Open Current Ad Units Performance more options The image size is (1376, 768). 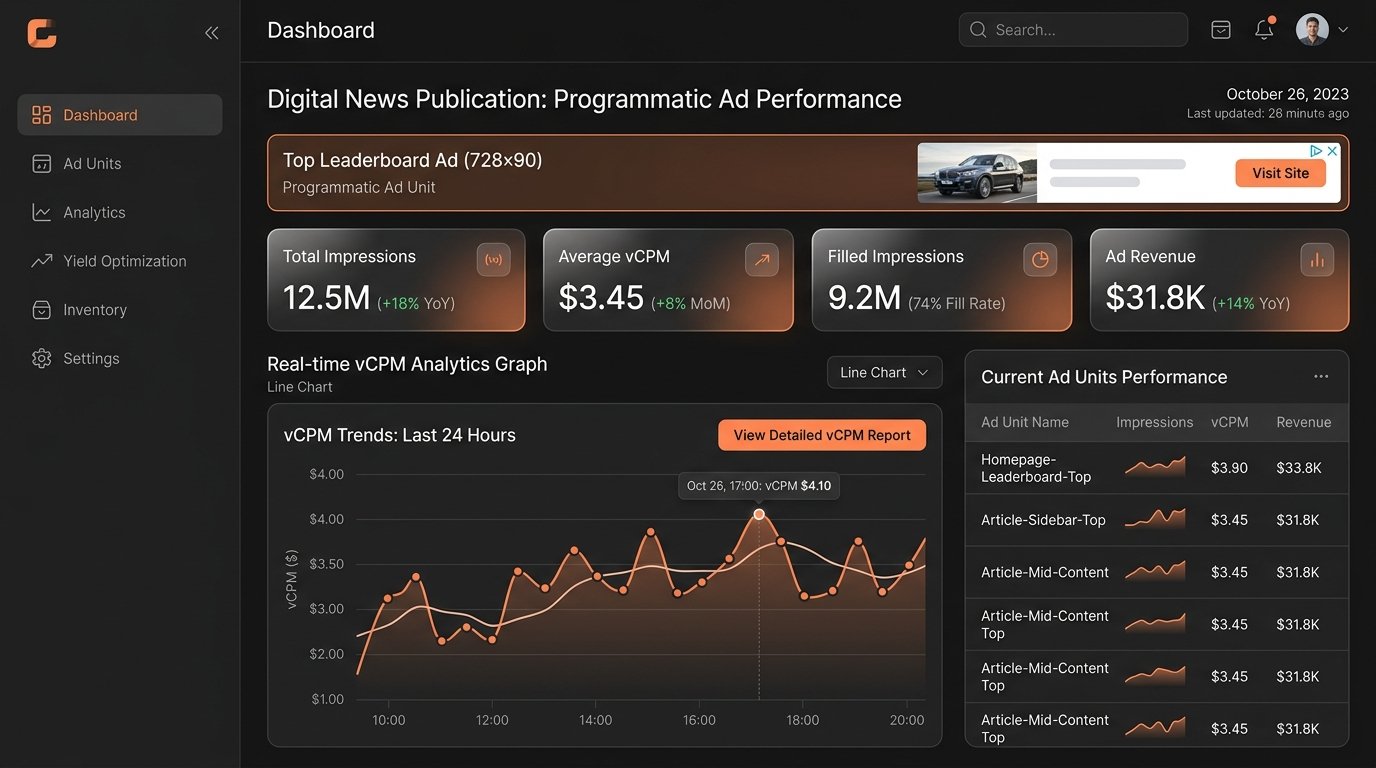pos(1321,377)
